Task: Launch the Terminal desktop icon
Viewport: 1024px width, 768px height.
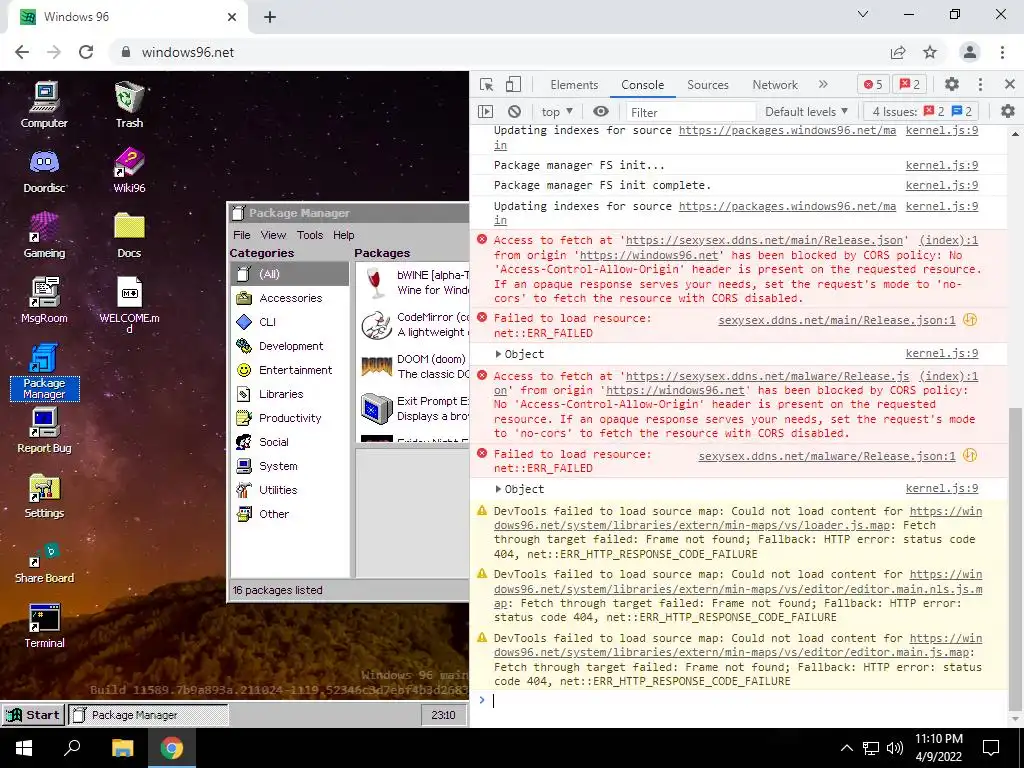Action: tap(44, 626)
